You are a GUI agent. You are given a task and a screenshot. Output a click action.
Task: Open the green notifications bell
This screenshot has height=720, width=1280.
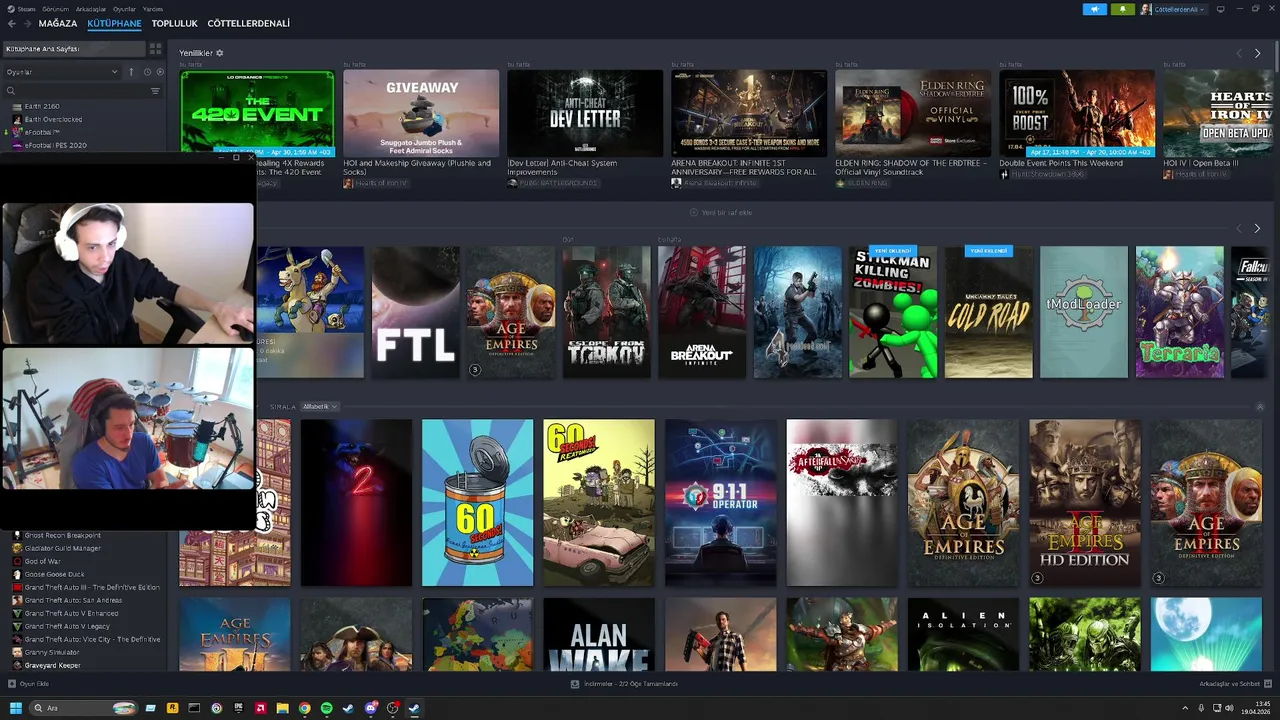[1122, 9]
